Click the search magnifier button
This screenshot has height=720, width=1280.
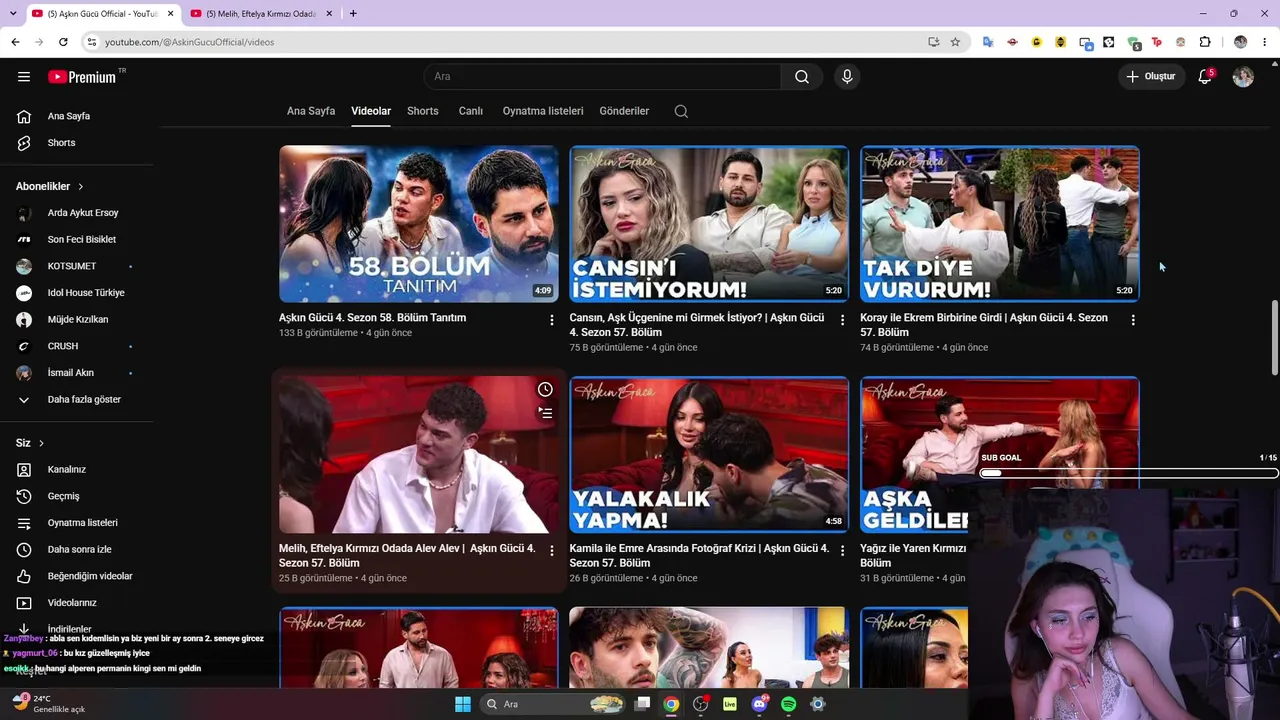pyautogui.click(x=802, y=77)
